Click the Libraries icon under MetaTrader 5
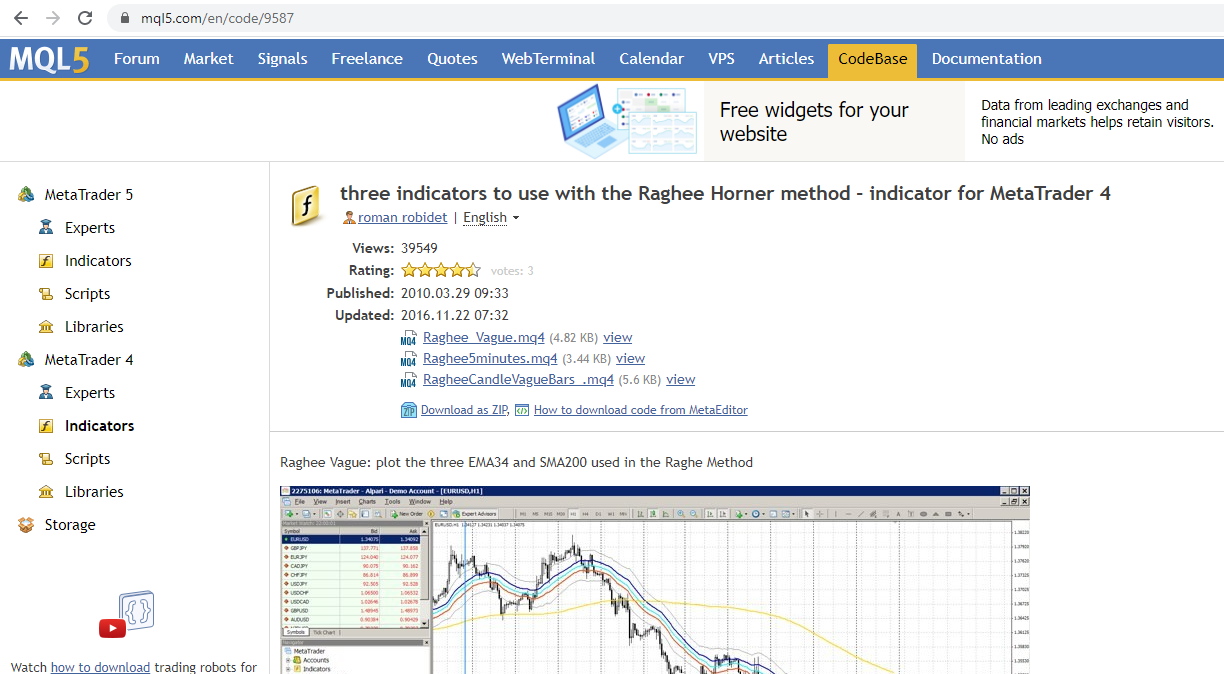Screen dimensions: 1224x674 point(46,326)
